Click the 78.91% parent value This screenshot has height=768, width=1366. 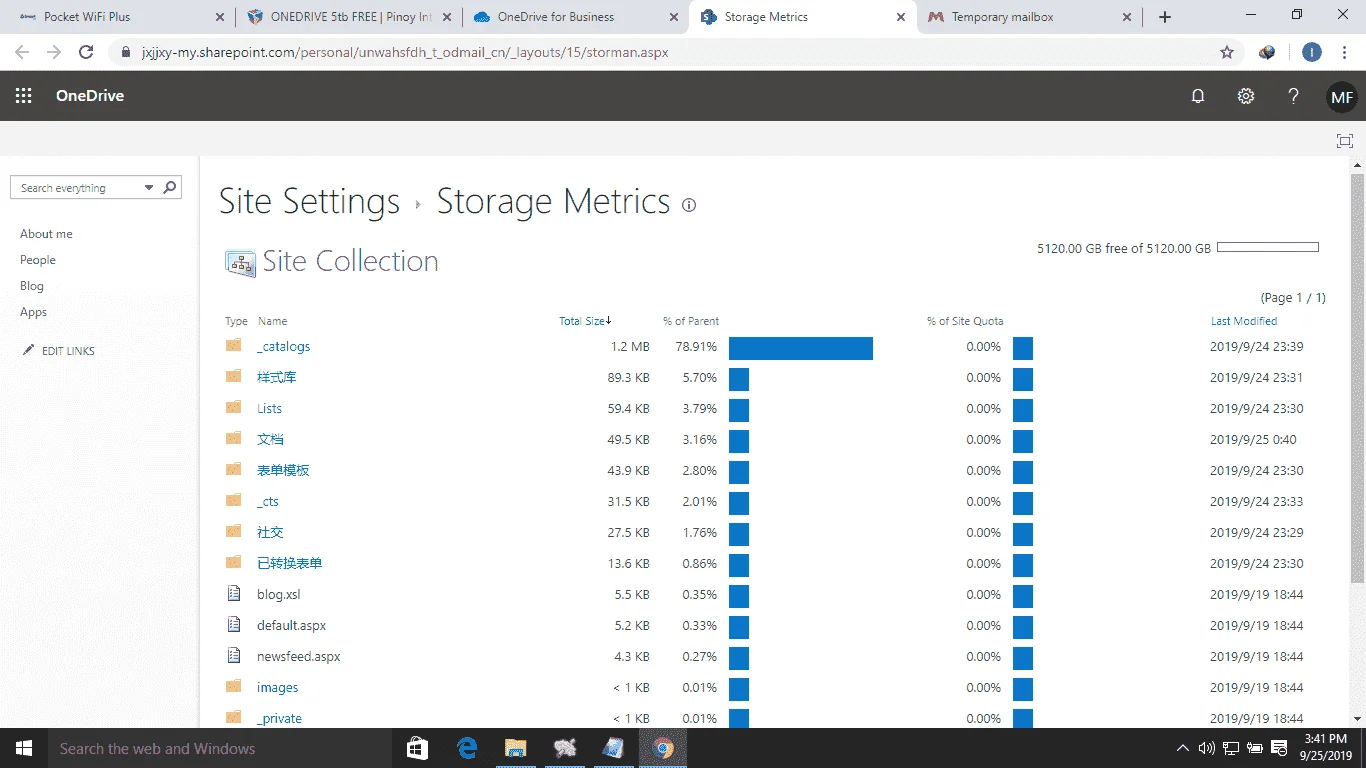(696, 347)
